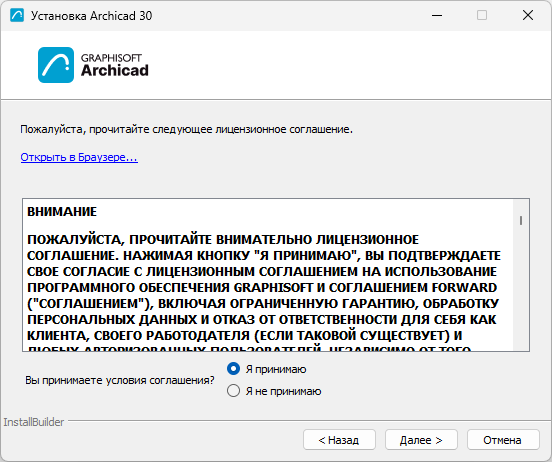Select the "Я не принимаю" radio button
The height and width of the screenshot is (462, 552).
point(233,391)
